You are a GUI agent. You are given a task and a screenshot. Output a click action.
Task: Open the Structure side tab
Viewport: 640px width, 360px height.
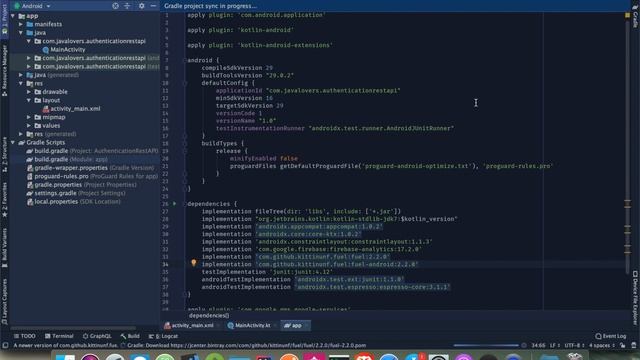[4, 154]
